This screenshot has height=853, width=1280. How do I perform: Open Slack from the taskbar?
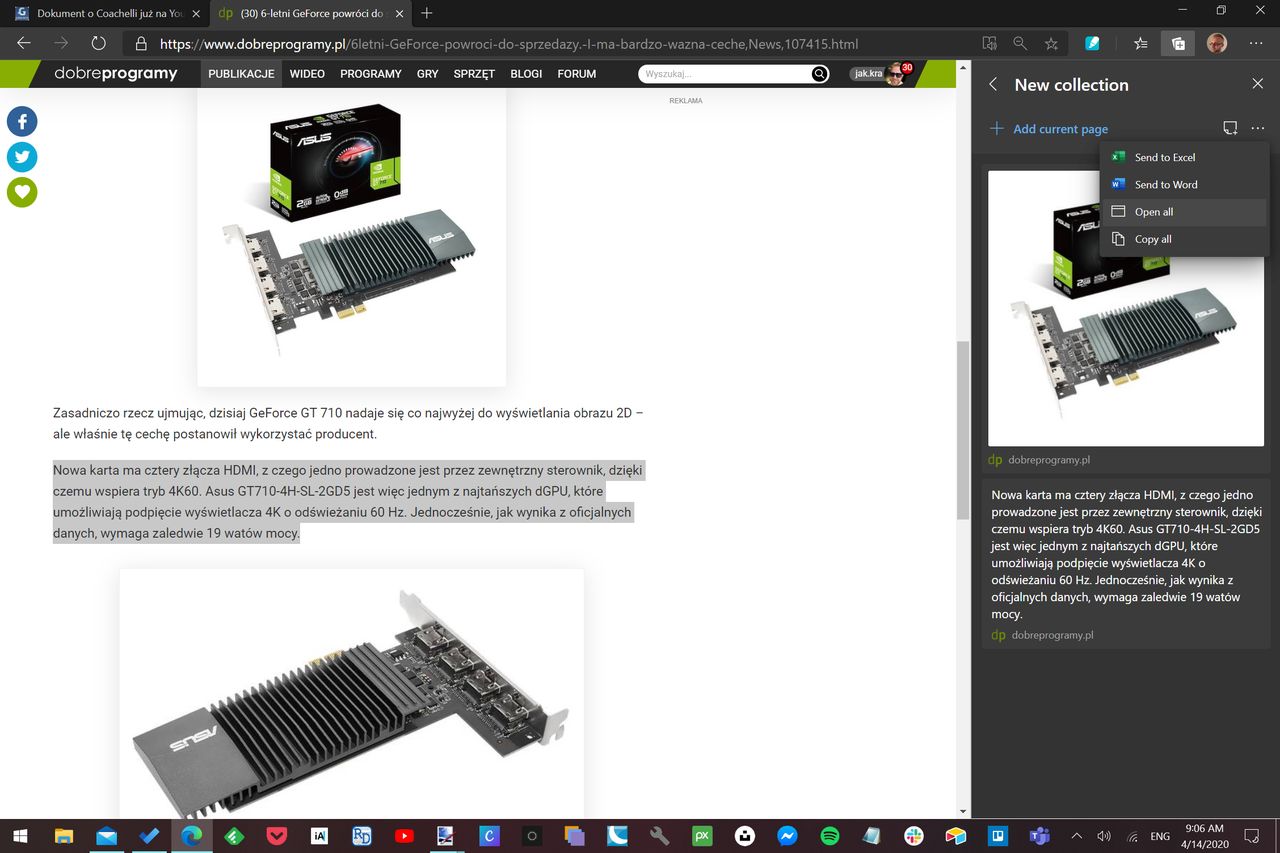[x=914, y=836]
